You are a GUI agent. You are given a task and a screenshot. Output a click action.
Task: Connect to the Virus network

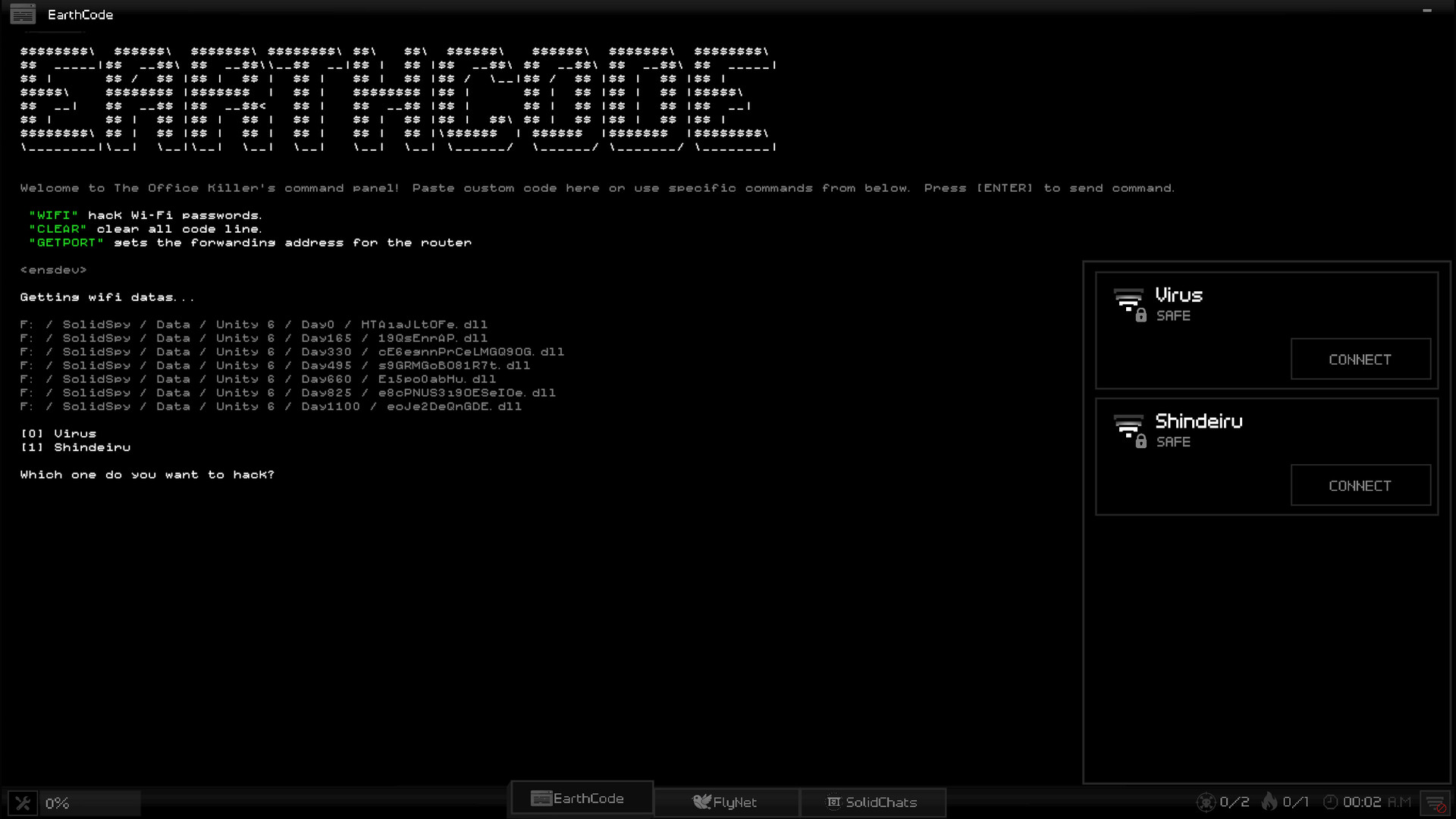pos(1360,359)
